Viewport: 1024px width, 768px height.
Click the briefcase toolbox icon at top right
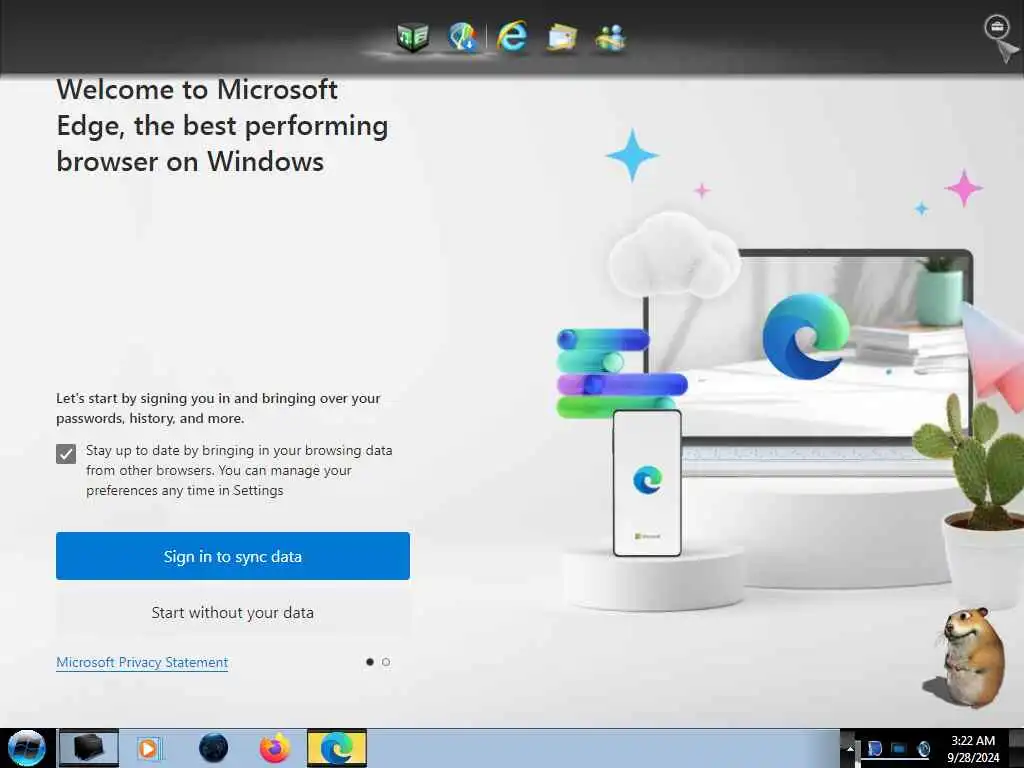coord(996,27)
